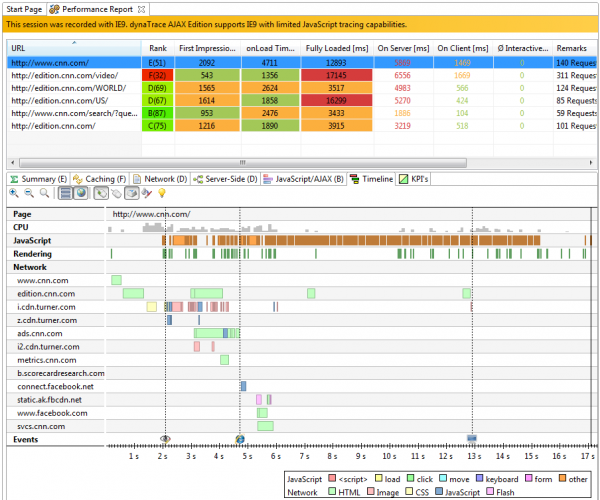Select the http://edition.cnn.com/US/ row
Viewport: 600px width, 500px height.
coord(302,101)
